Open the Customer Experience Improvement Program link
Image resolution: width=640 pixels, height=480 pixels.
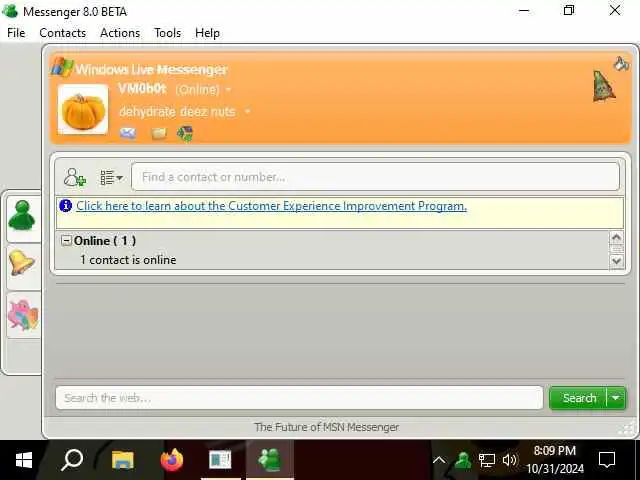(x=271, y=206)
